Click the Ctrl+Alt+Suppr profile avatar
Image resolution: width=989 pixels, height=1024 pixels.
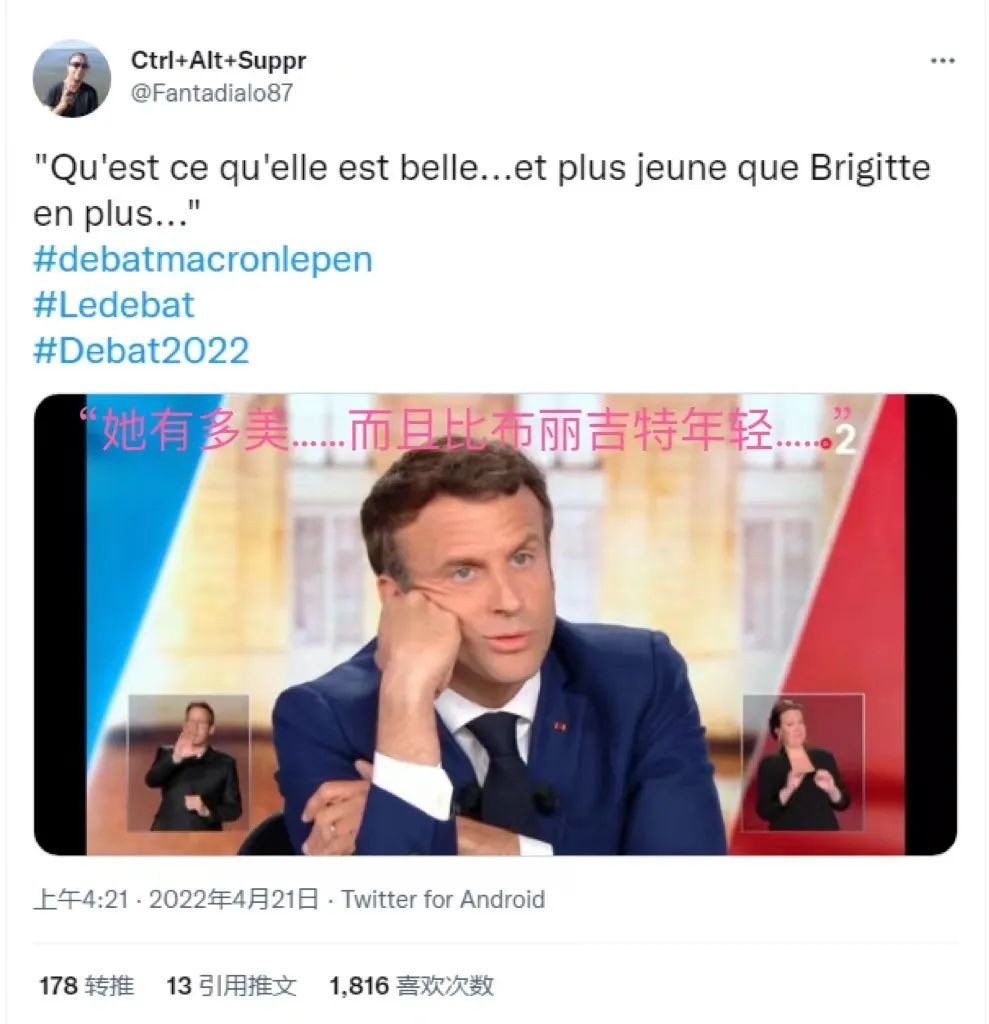click(72, 78)
